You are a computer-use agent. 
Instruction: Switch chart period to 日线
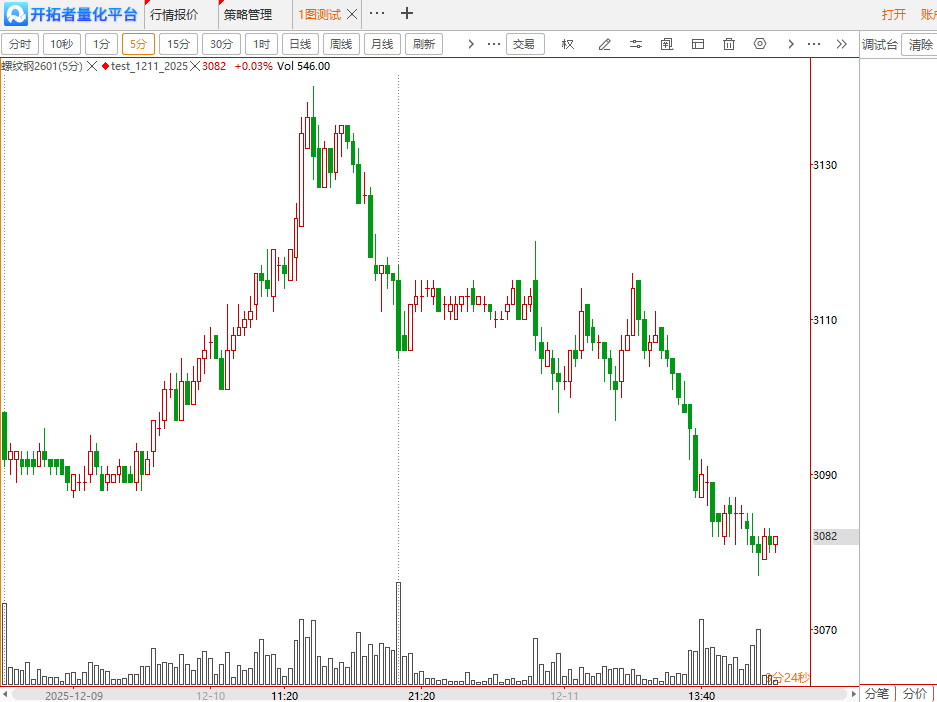pos(299,44)
